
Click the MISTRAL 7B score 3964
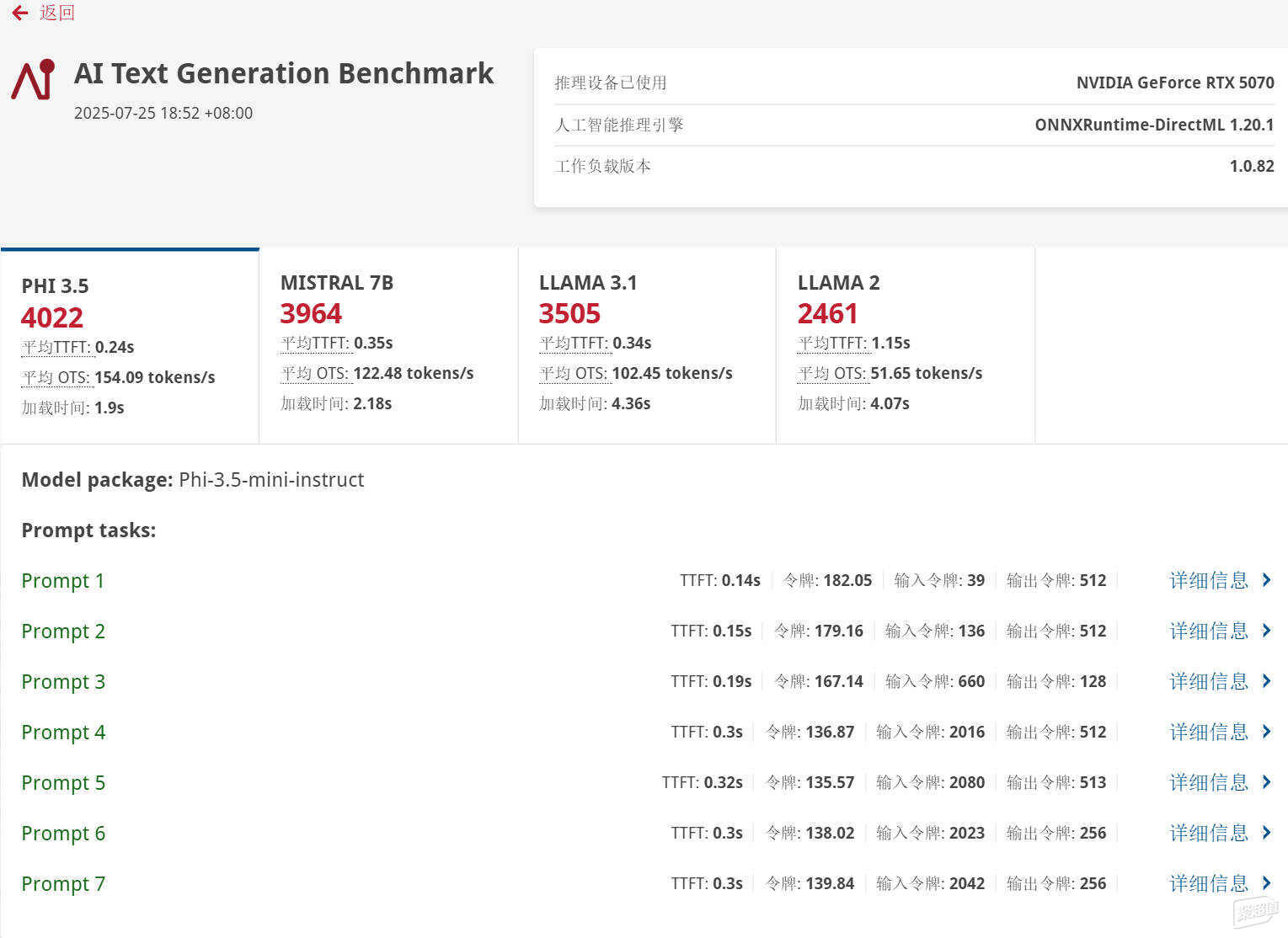click(311, 313)
